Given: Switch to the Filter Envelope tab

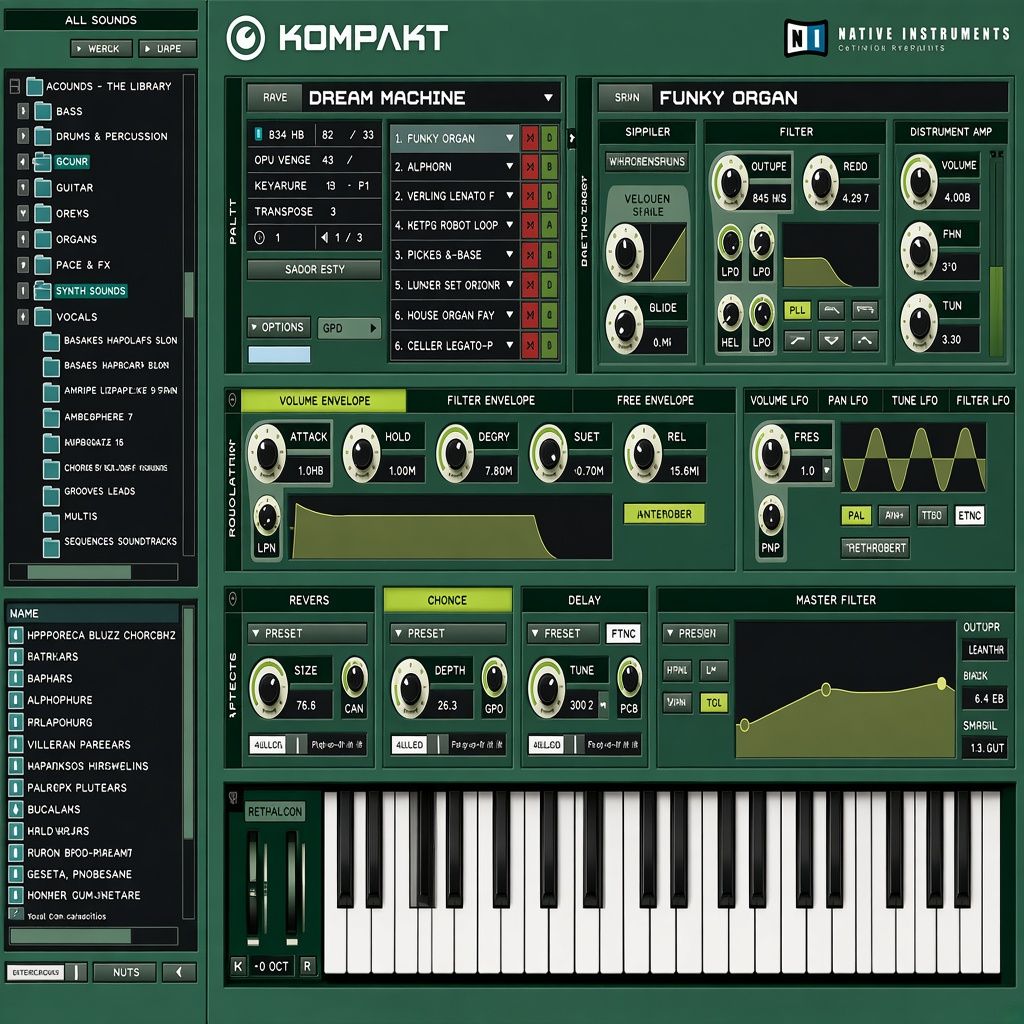Looking at the screenshot, I should [x=490, y=400].
